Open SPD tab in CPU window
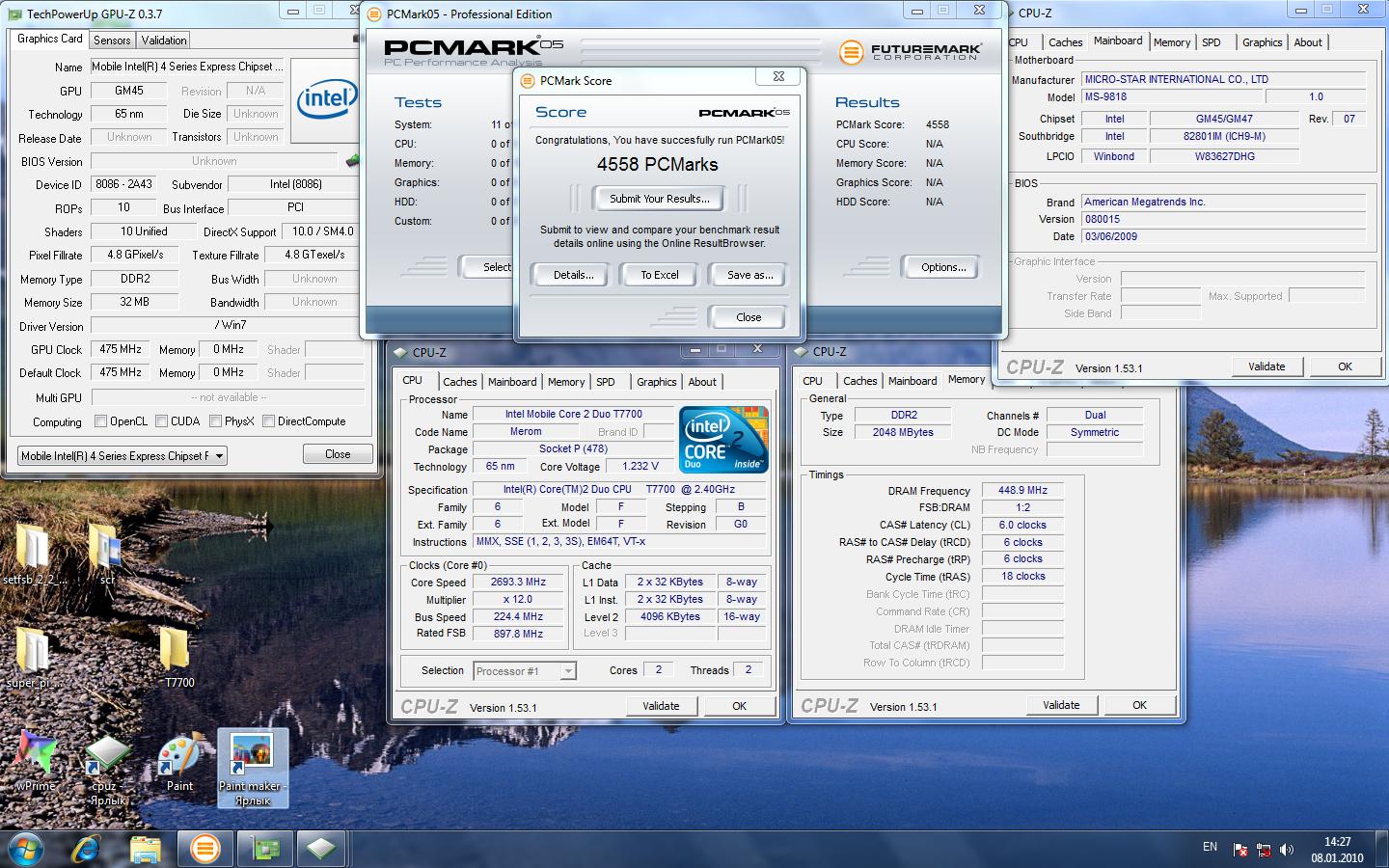Image resolution: width=1389 pixels, height=868 pixels. point(606,382)
